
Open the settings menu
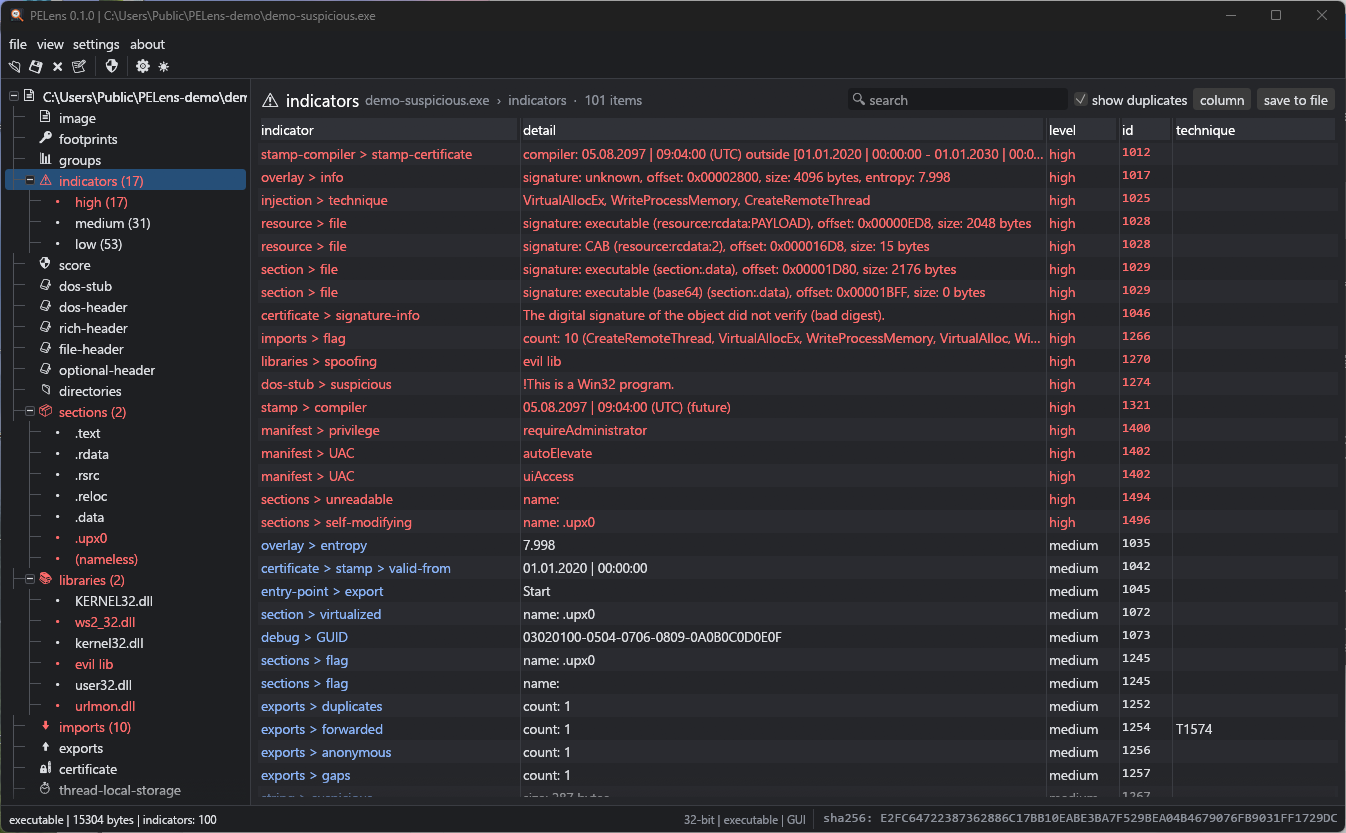(x=96, y=44)
